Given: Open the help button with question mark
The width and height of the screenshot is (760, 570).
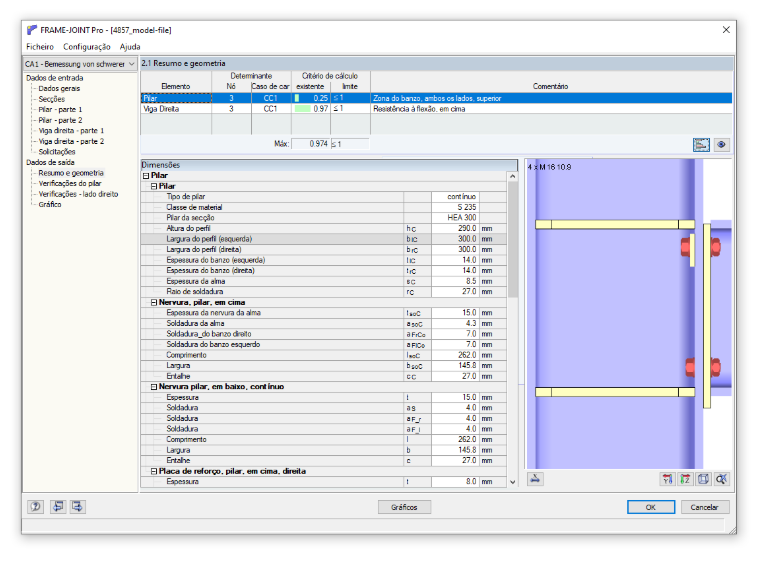Looking at the screenshot, I should [35, 507].
